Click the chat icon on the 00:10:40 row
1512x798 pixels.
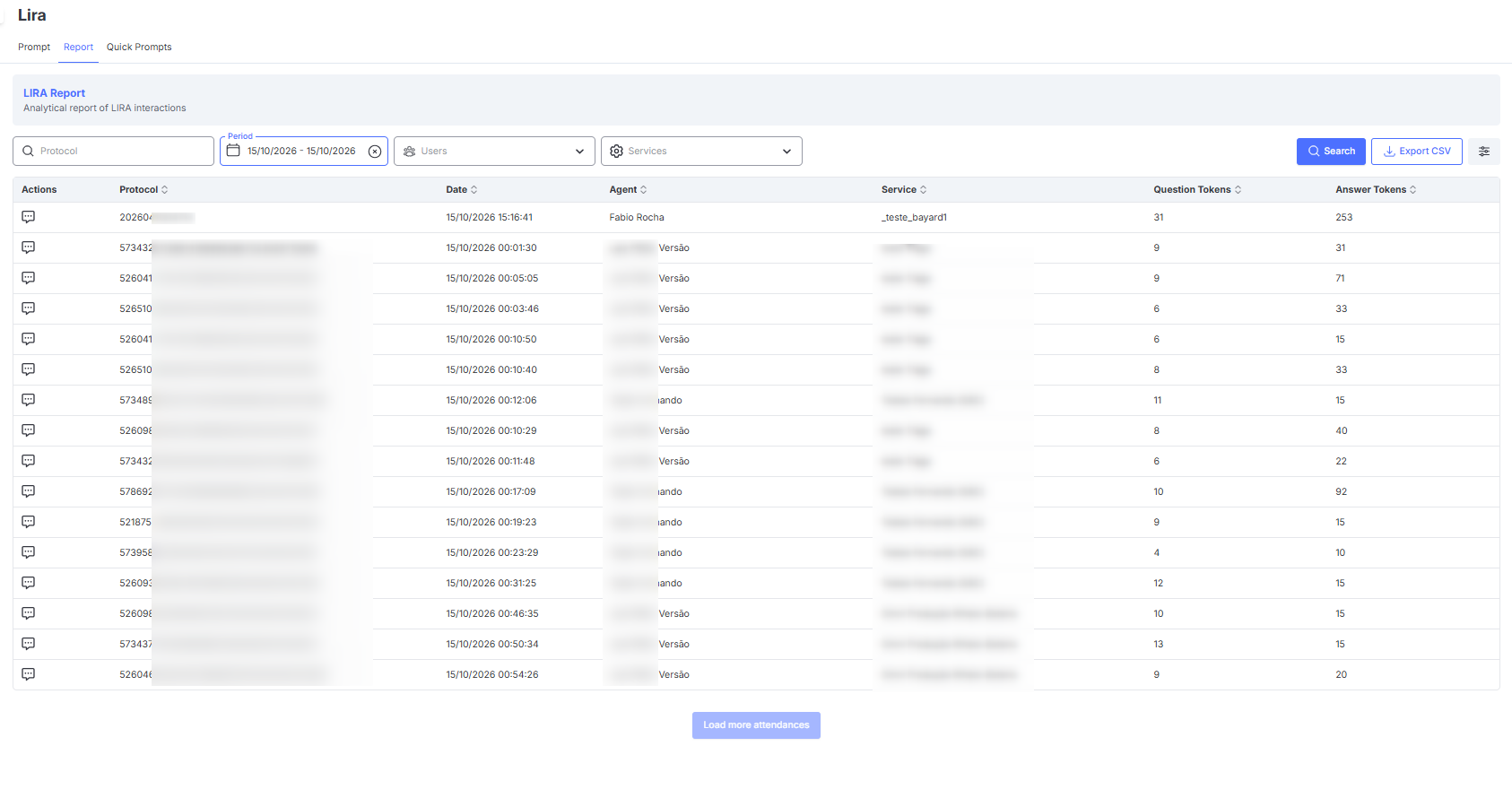[x=29, y=369]
